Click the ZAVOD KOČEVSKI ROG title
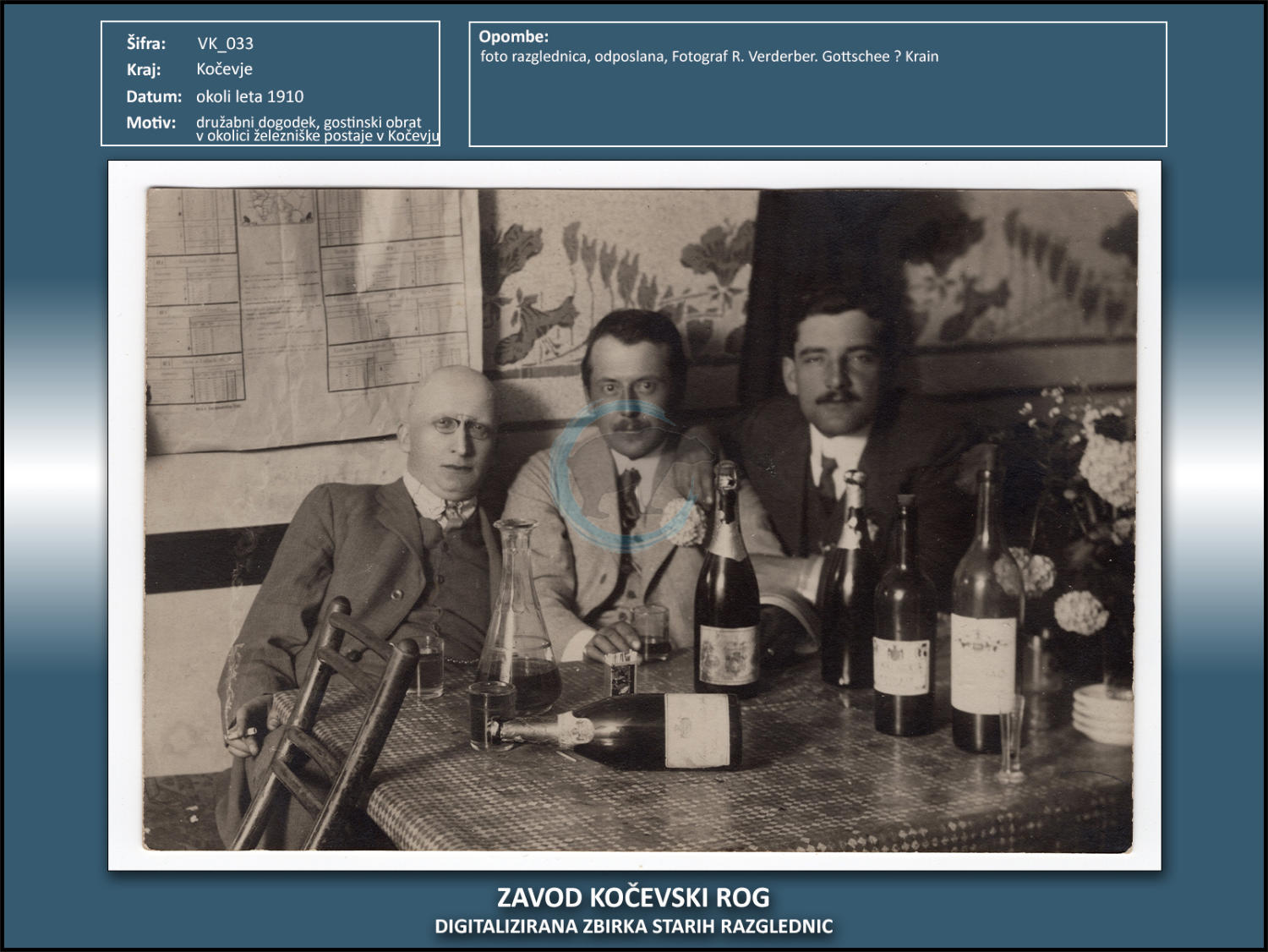 tap(633, 897)
